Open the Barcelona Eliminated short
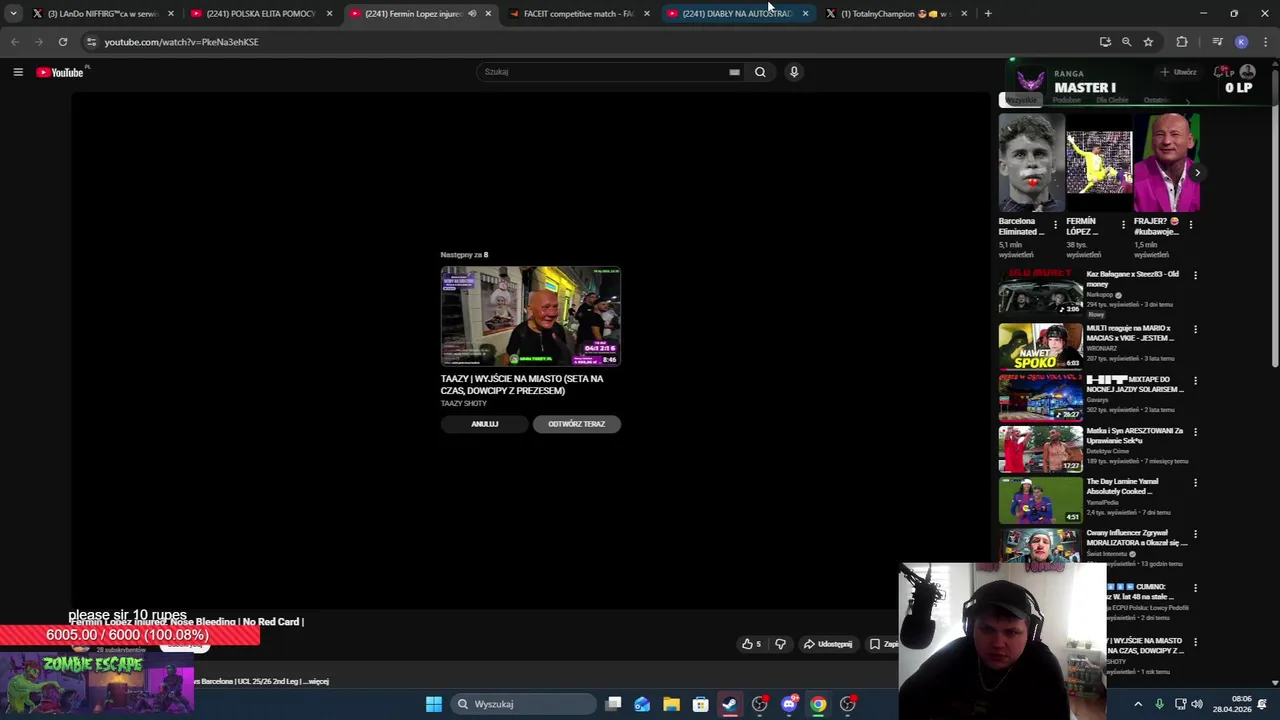Image resolution: width=1280 pixels, height=720 pixels. pyautogui.click(x=1031, y=164)
